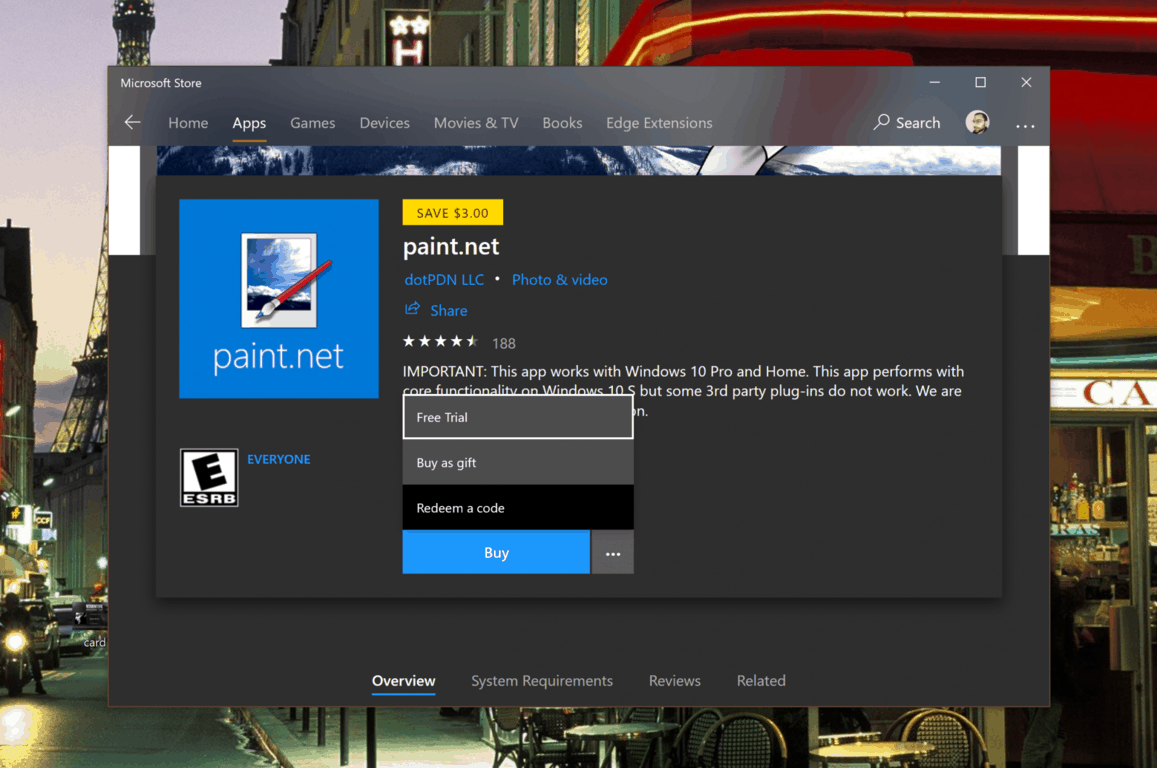Viewport: 1157px width, 768px height.
Task: Open the Photo & video category link
Action: [559, 280]
